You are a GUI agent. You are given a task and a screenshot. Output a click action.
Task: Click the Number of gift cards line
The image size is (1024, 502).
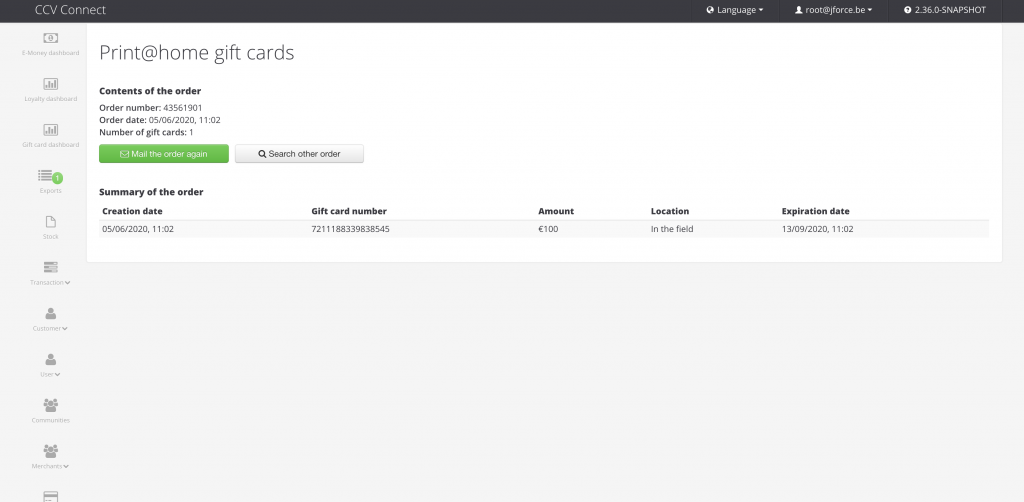146,133
